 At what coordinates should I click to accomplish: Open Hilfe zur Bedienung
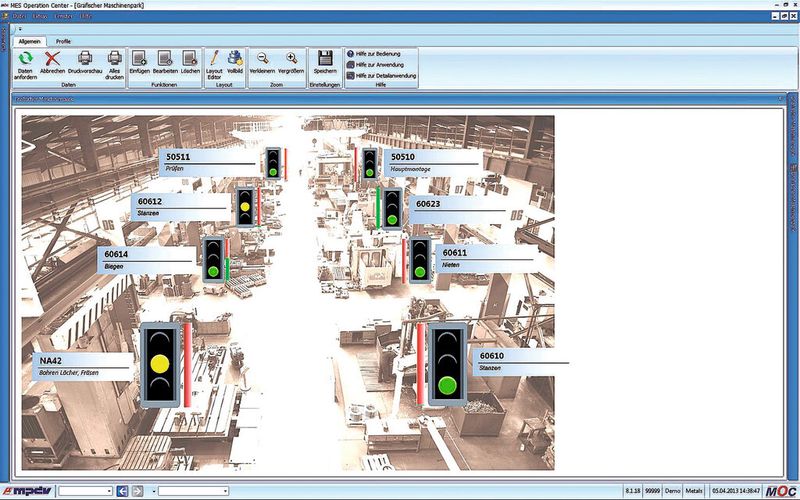click(373, 54)
